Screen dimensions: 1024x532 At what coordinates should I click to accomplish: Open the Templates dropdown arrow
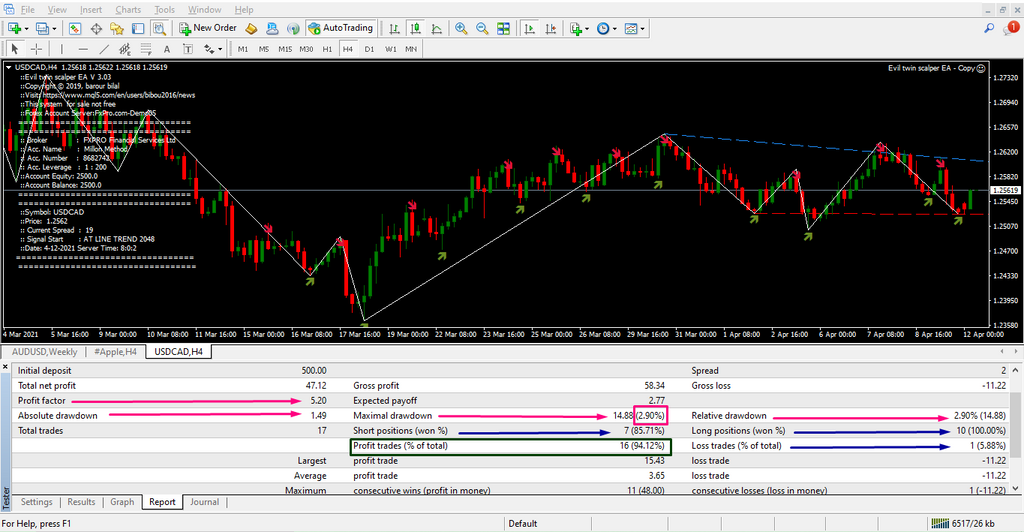pos(643,29)
